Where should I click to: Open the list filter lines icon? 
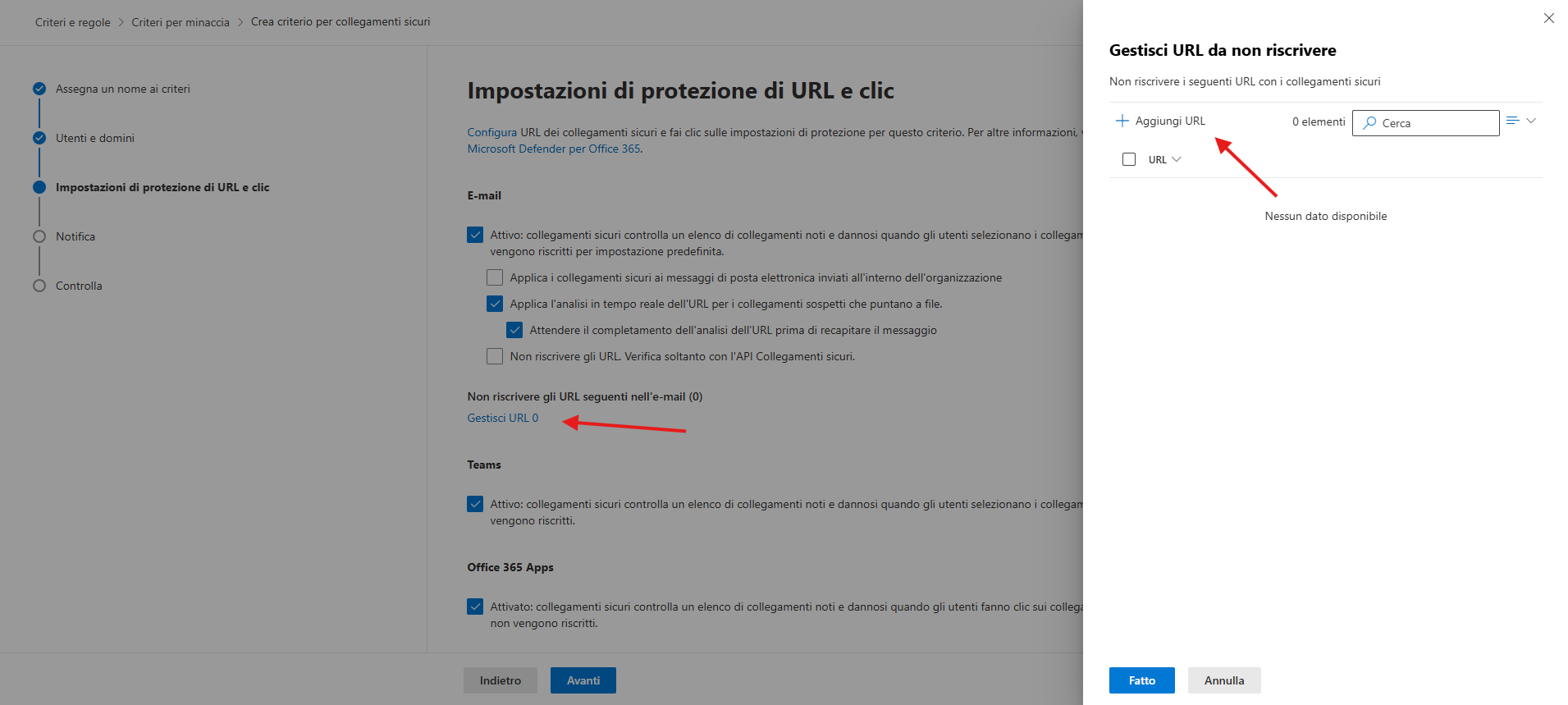coord(1513,121)
